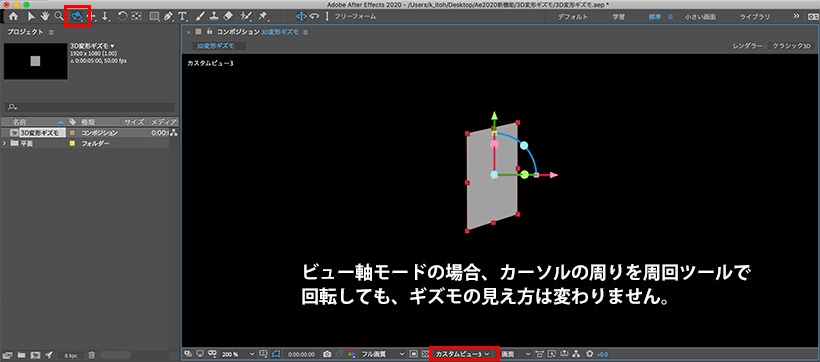Open the 標準 workspace menu icon
Image resolution: width=820 pixels, height=362 pixels.
click(670, 17)
